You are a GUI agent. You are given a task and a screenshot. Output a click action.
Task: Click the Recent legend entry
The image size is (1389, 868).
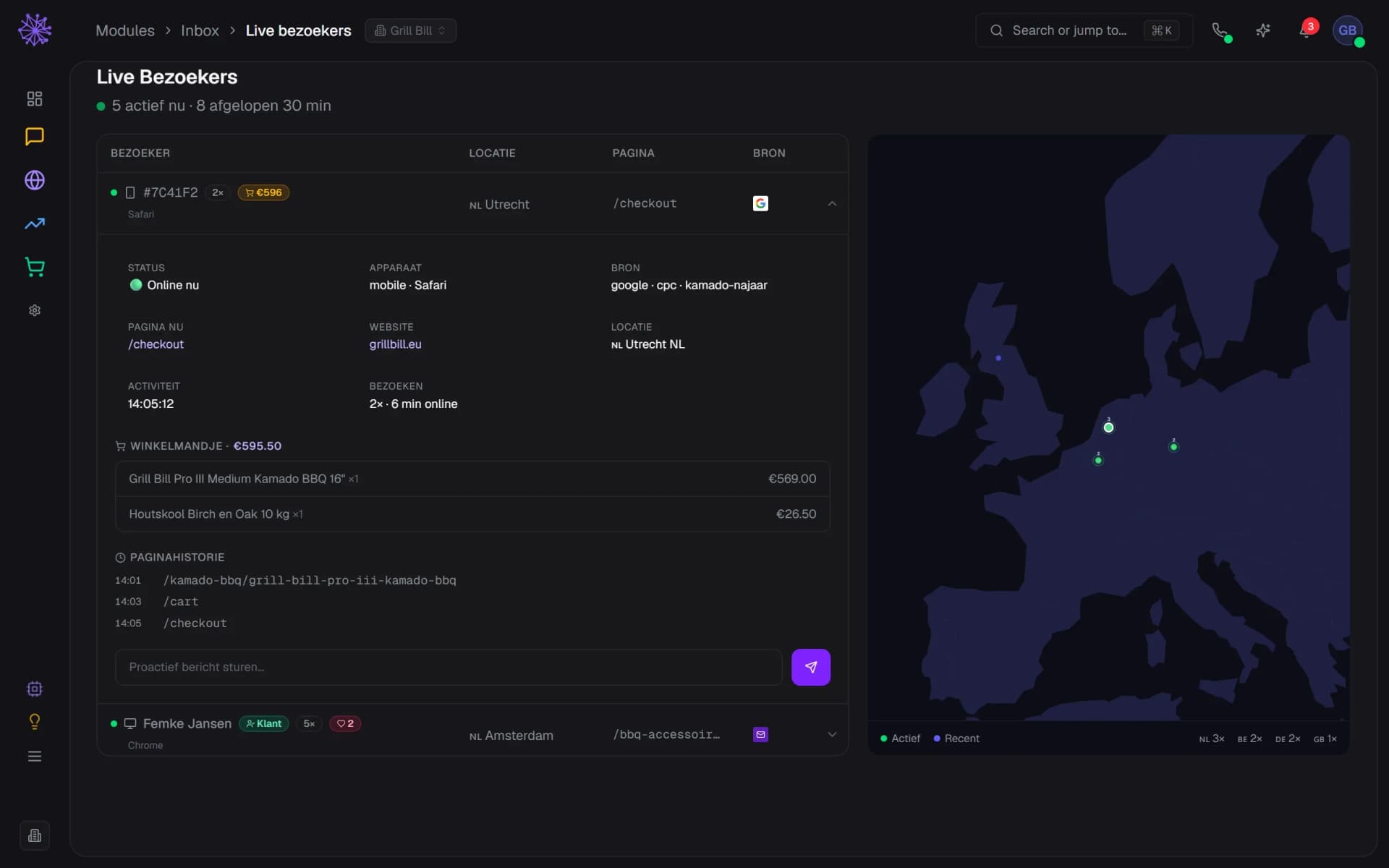[956, 739]
